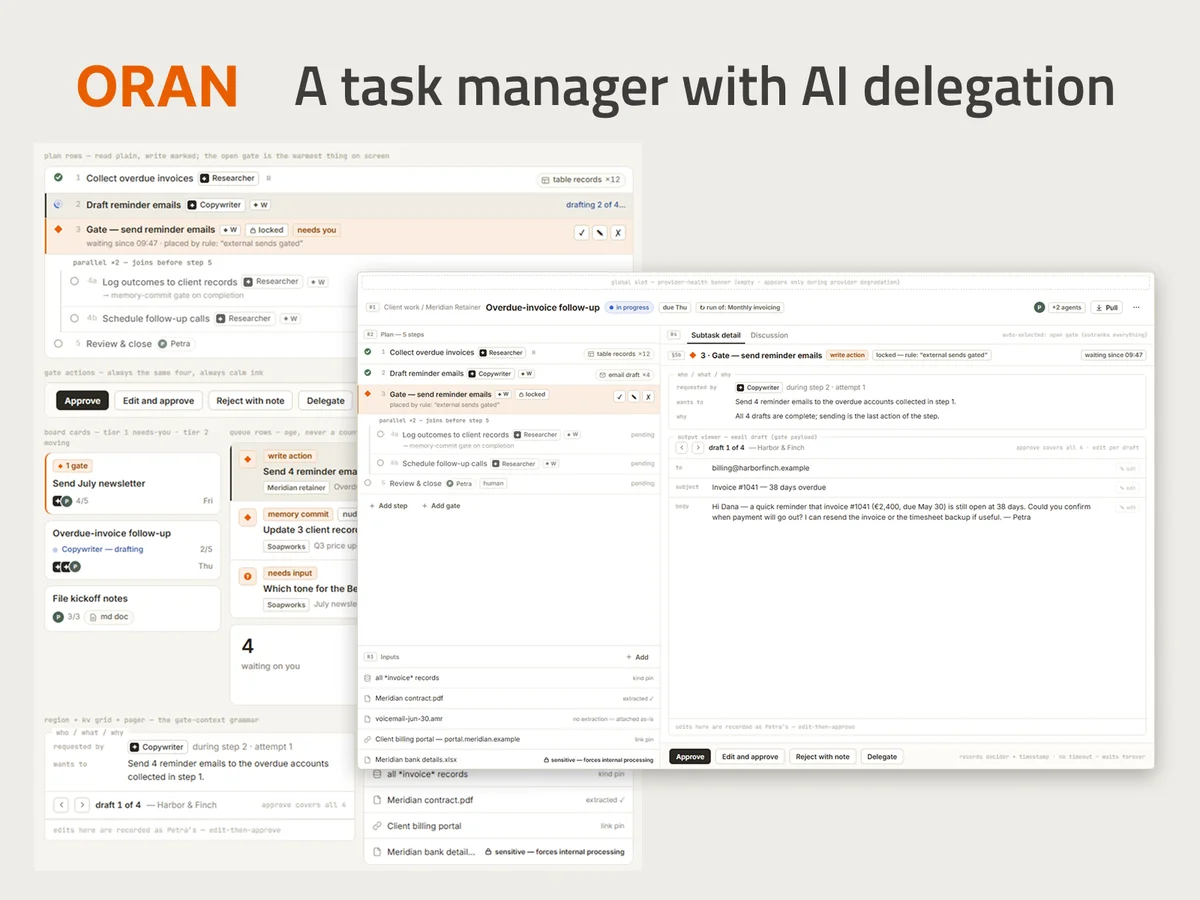
Task: Click the previous draft arrow in the output viewer
Action: (682, 448)
